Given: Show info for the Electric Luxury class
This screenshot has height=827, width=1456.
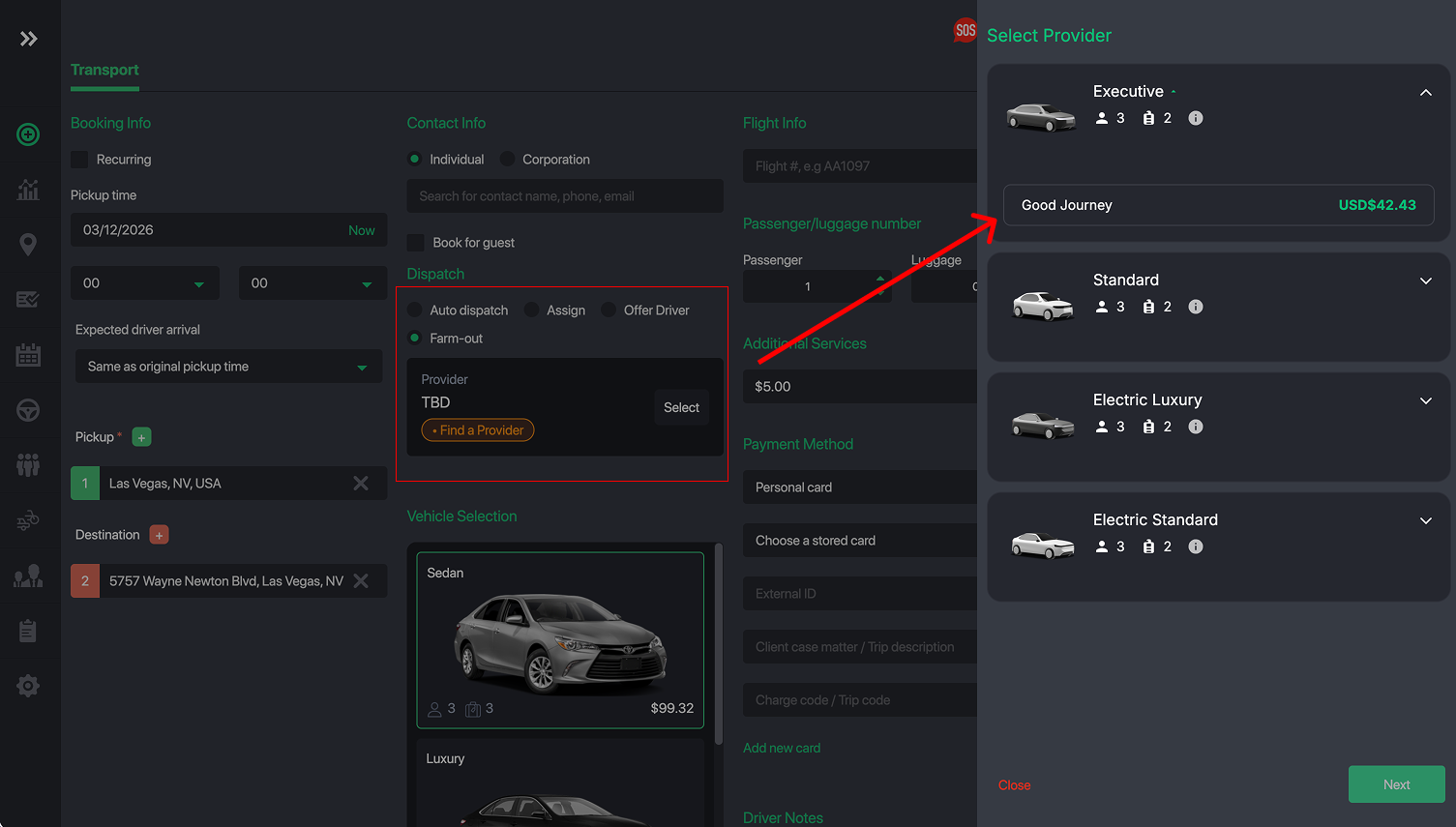Looking at the screenshot, I should coord(1196,427).
